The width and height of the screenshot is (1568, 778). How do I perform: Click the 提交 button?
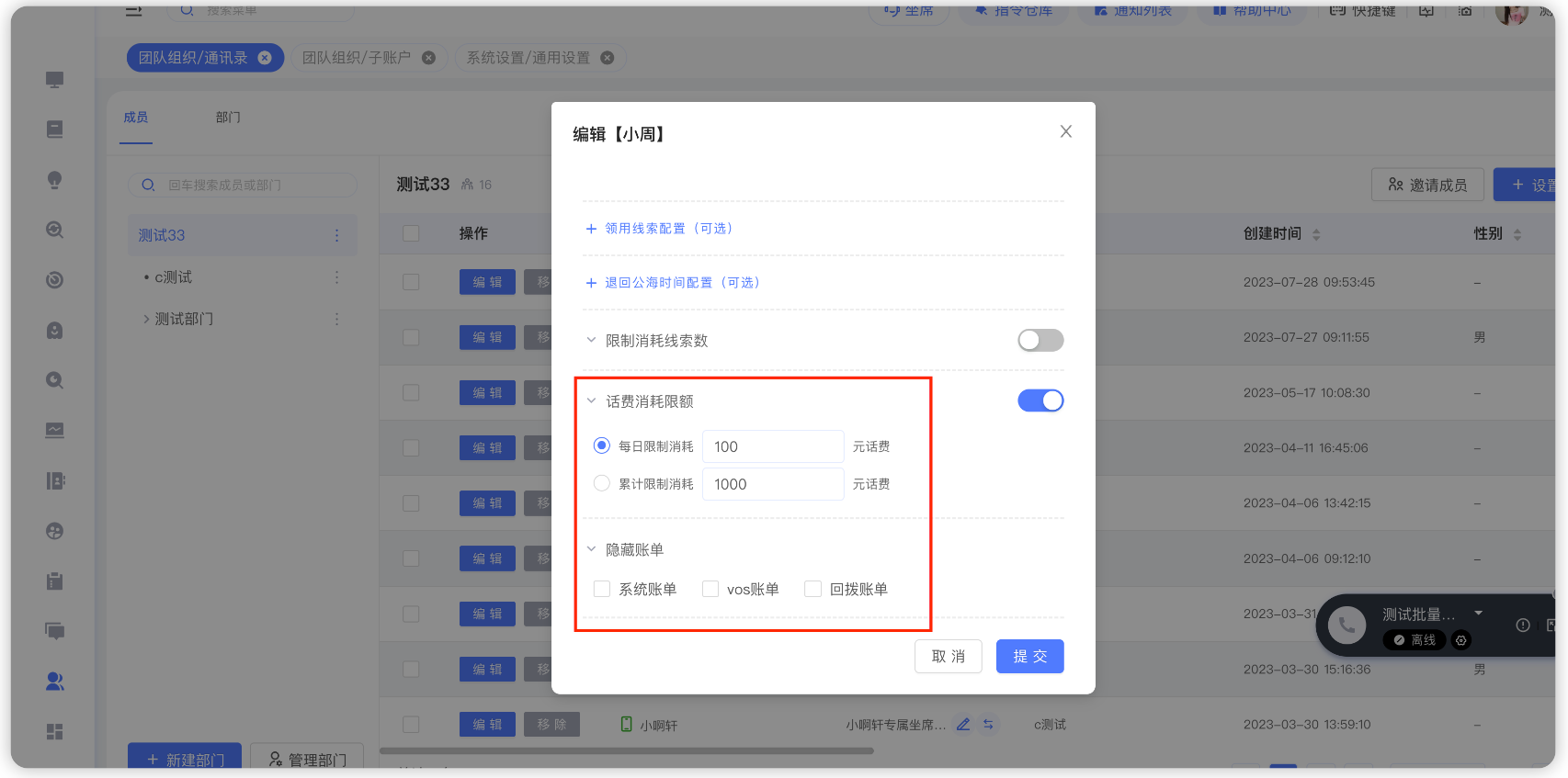(x=1029, y=656)
